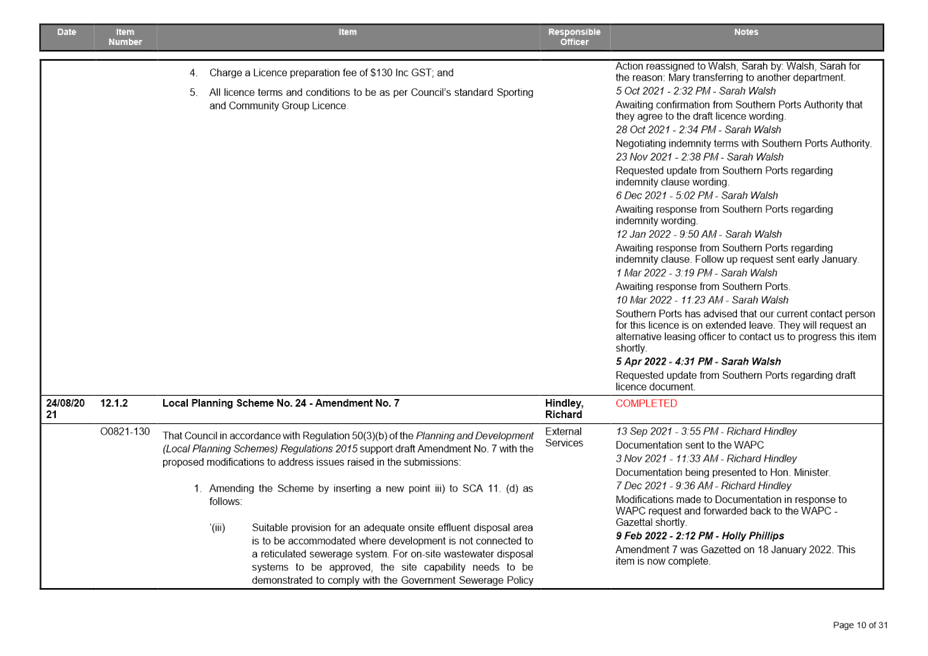Select the External Services department text

[x=565, y=437]
